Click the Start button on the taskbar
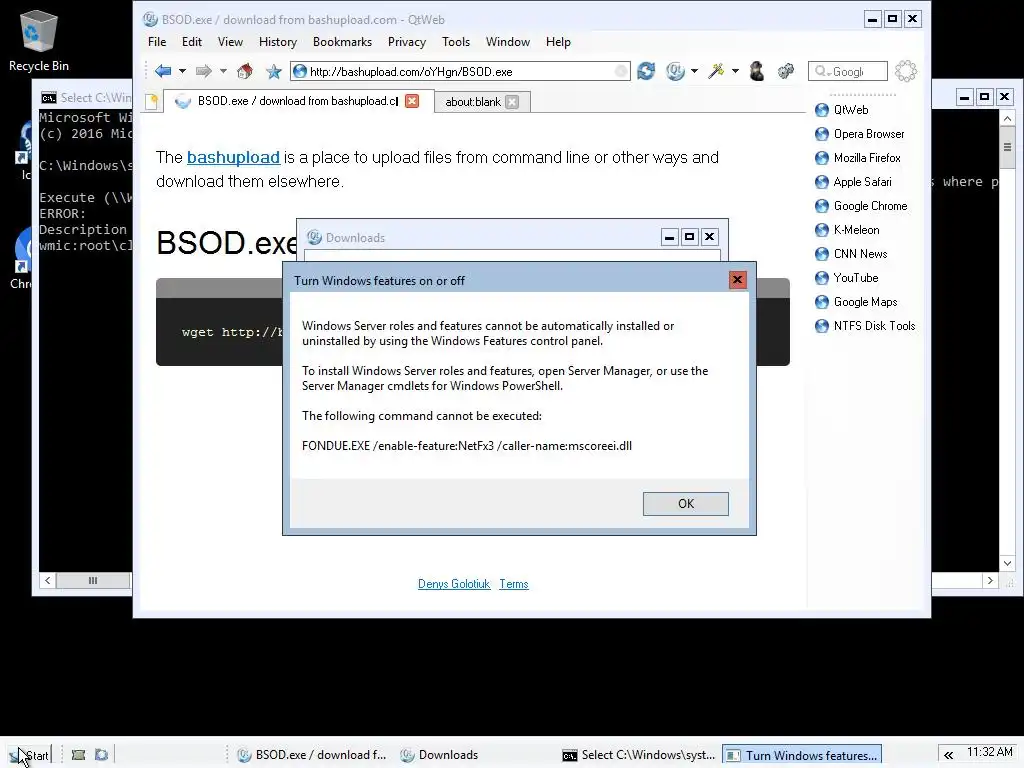This screenshot has width=1024, height=768. 29,755
